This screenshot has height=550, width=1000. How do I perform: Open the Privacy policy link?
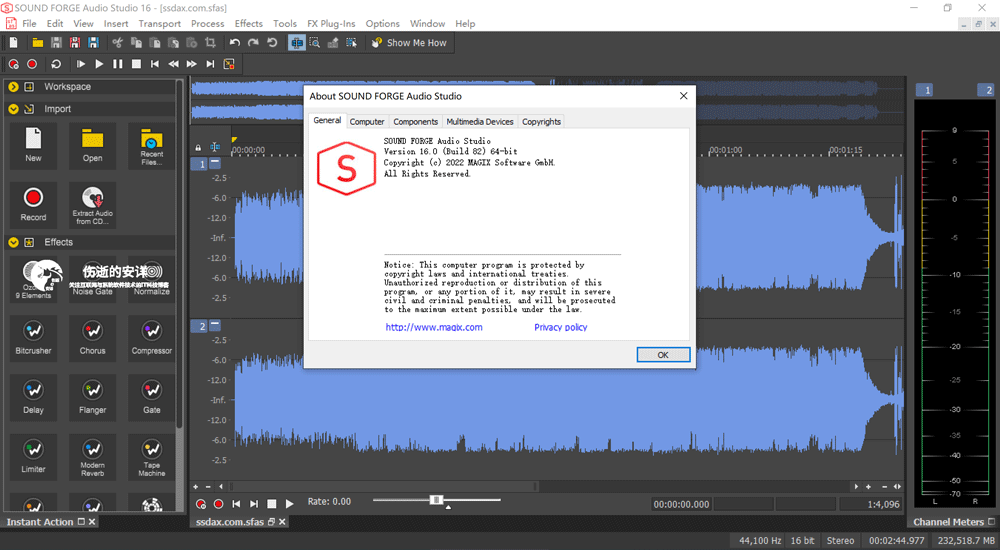pyautogui.click(x=561, y=327)
